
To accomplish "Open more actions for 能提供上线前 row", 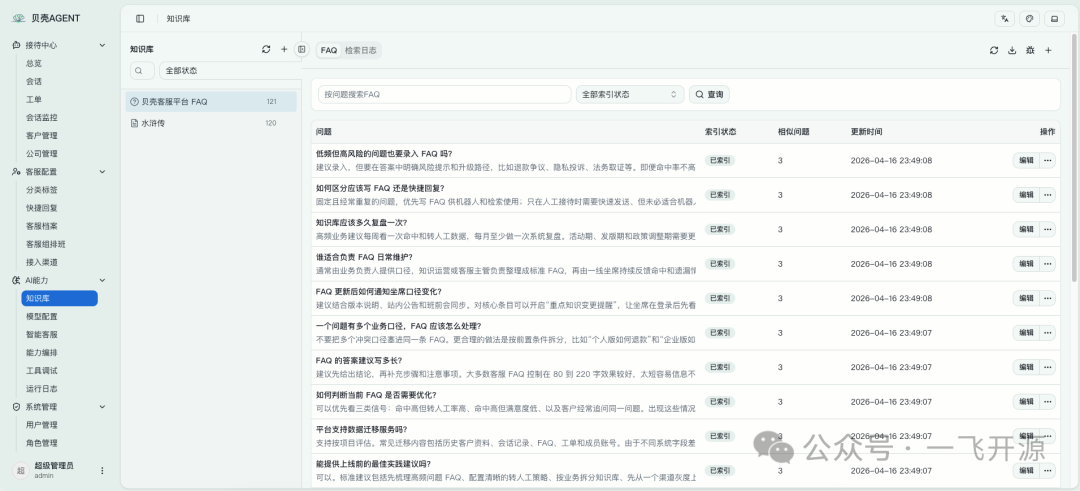I will [1048, 470].
